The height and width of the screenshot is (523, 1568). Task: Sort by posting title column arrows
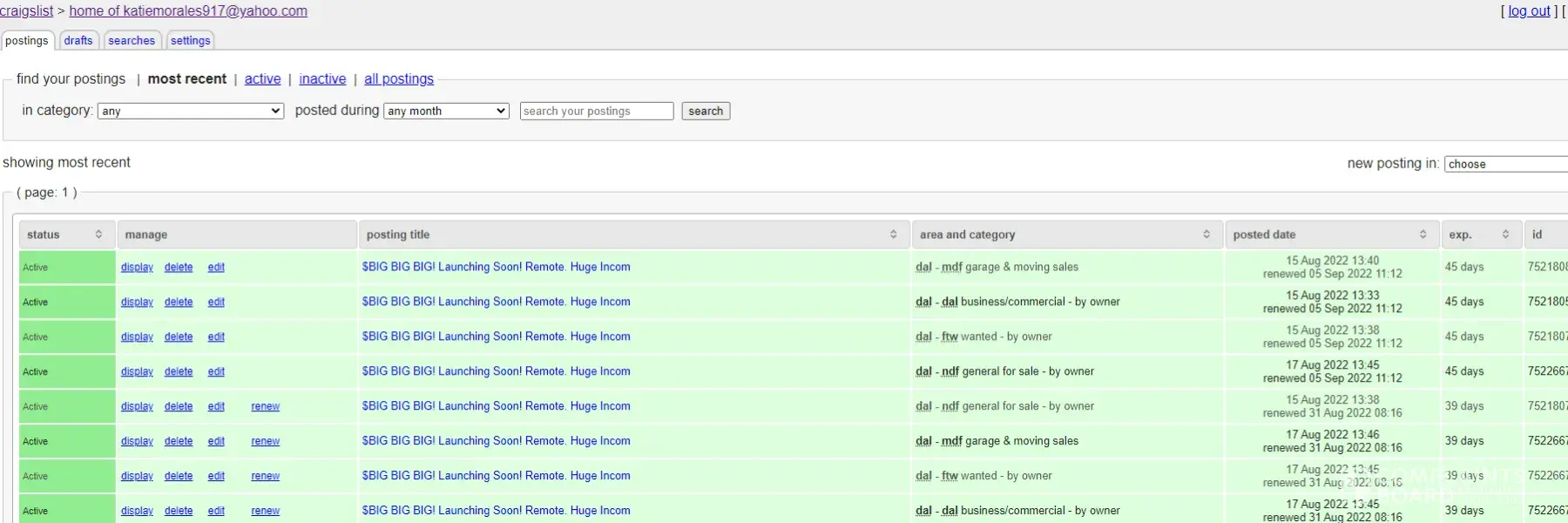[x=893, y=234]
